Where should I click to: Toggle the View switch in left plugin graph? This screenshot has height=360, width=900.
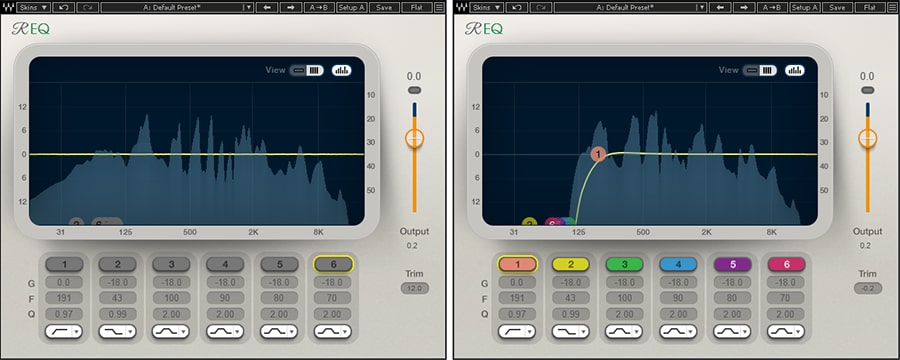point(307,70)
